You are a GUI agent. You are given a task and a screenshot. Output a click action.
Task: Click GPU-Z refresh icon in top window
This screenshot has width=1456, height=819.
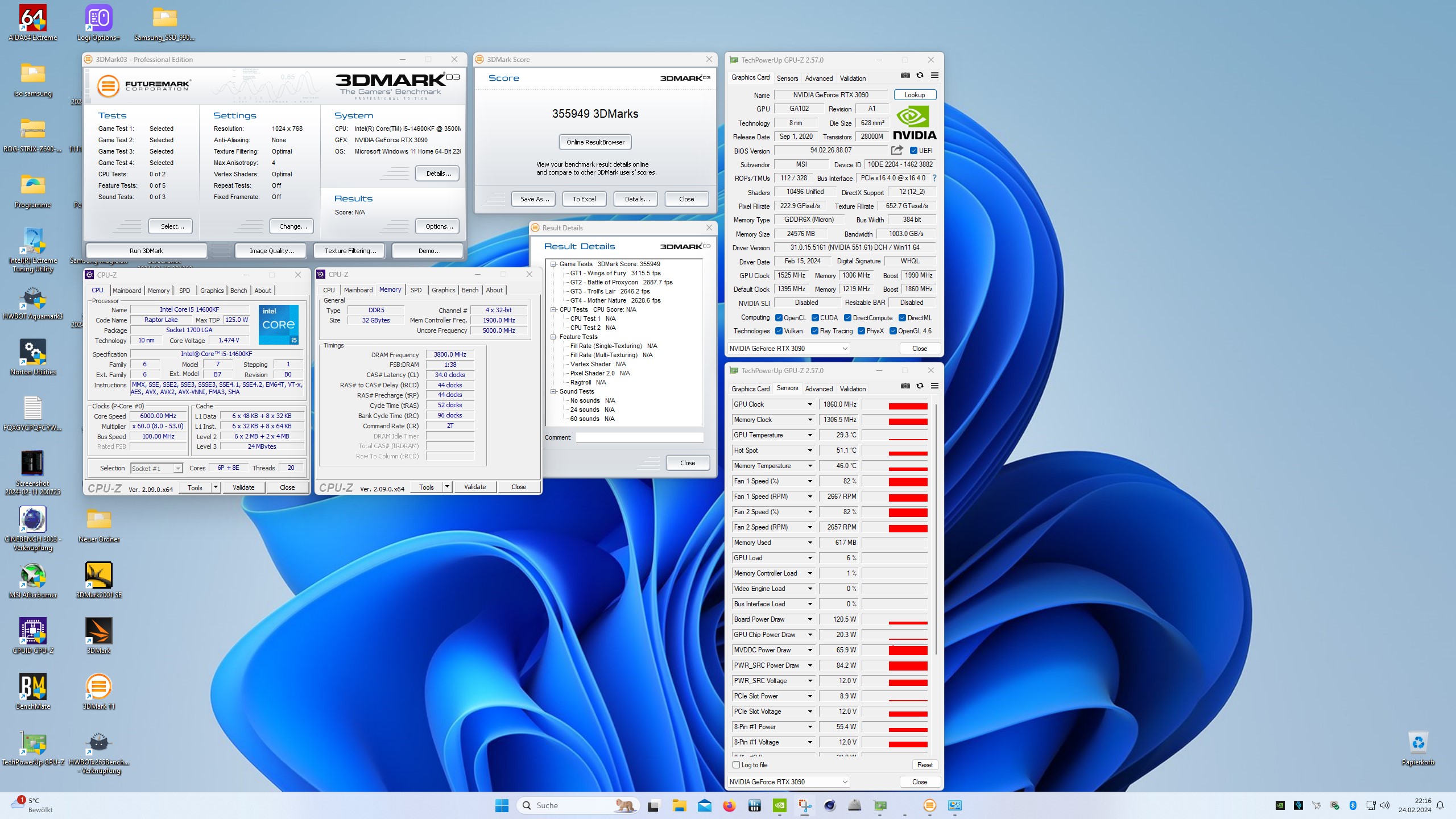tap(920, 76)
